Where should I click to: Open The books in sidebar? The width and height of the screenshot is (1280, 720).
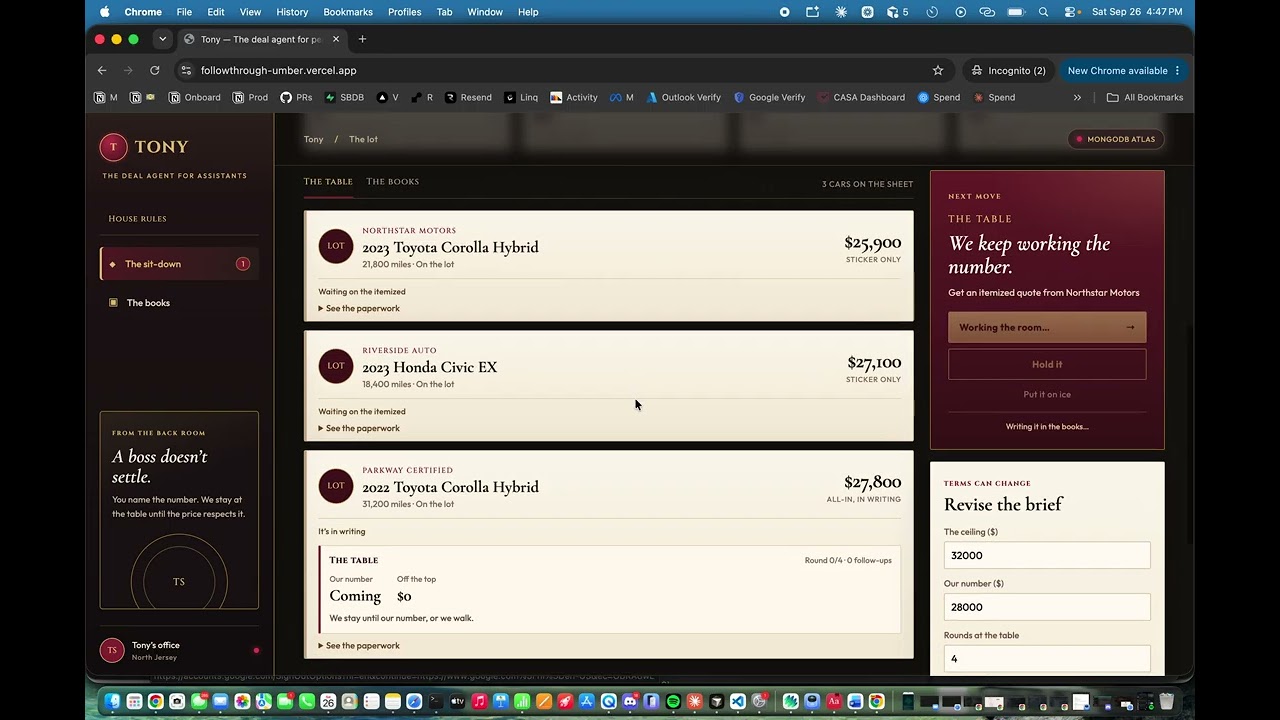click(x=179, y=303)
